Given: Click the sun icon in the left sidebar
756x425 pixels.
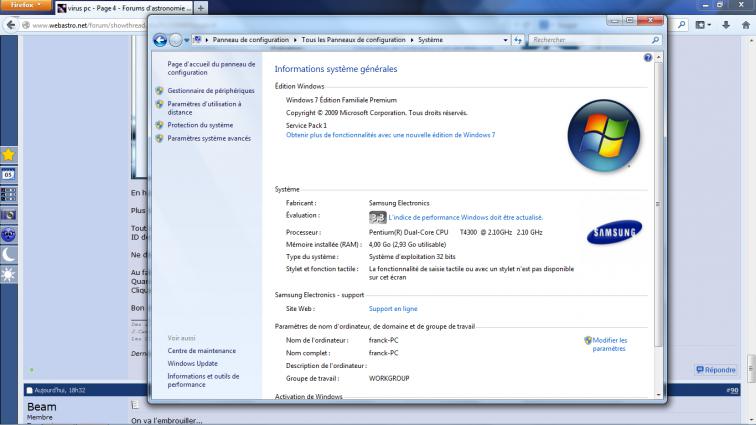Looking at the screenshot, I should 9,274.
